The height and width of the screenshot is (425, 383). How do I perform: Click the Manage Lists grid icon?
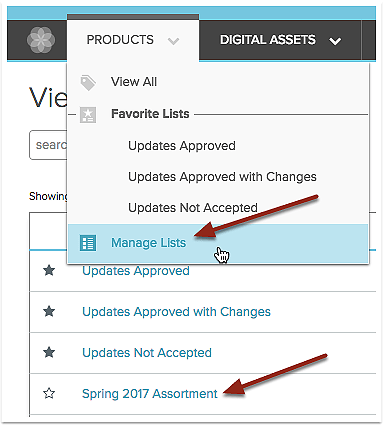click(x=88, y=243)
